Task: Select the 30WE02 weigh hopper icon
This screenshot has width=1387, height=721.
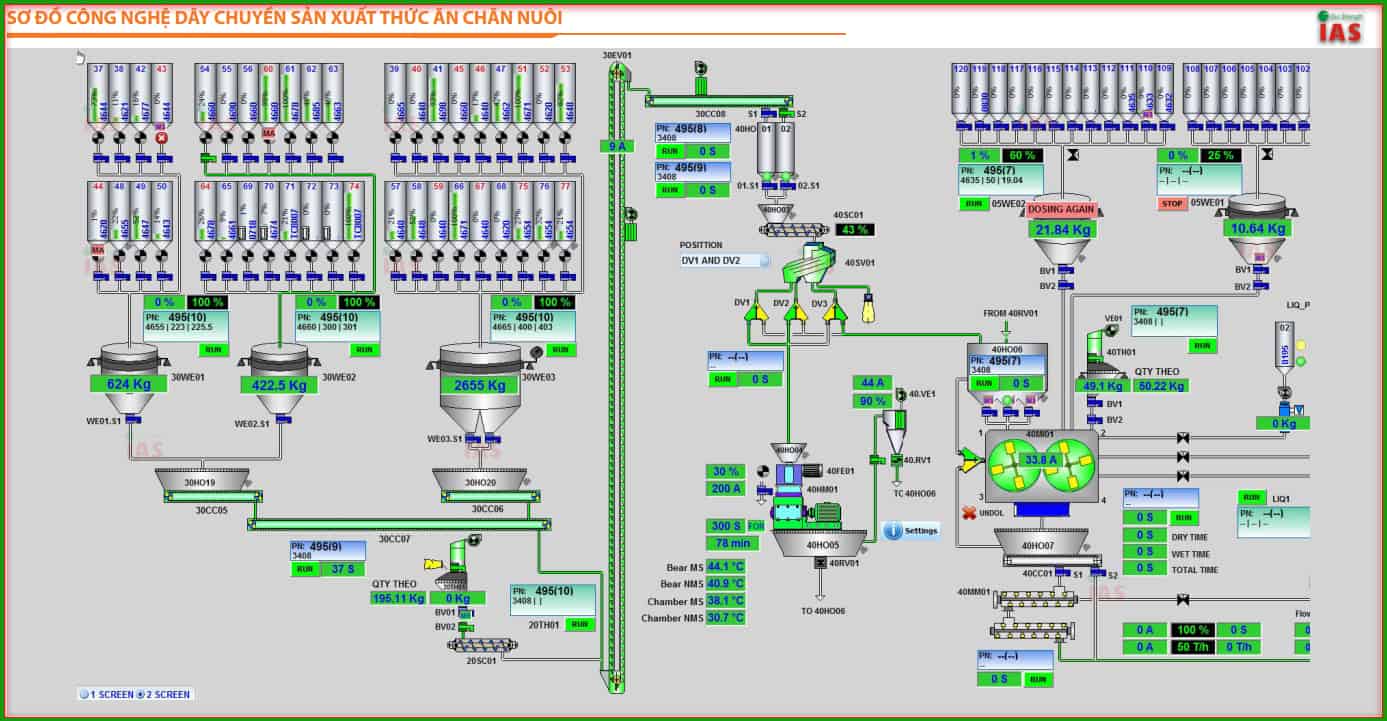Action: point(279,380)
